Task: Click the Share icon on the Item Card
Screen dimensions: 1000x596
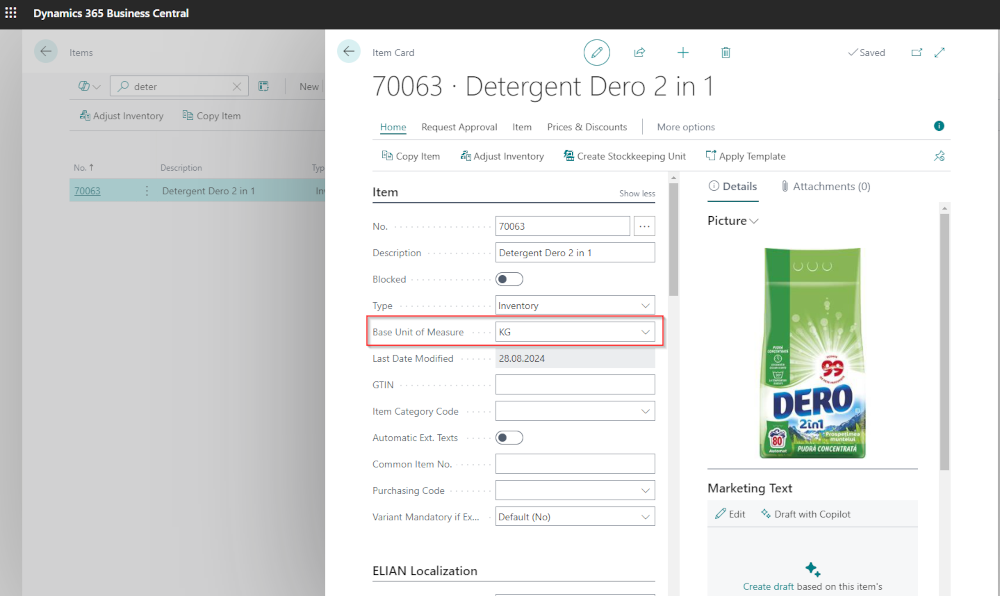Action: pyautogui.click(x=639, y=52)
